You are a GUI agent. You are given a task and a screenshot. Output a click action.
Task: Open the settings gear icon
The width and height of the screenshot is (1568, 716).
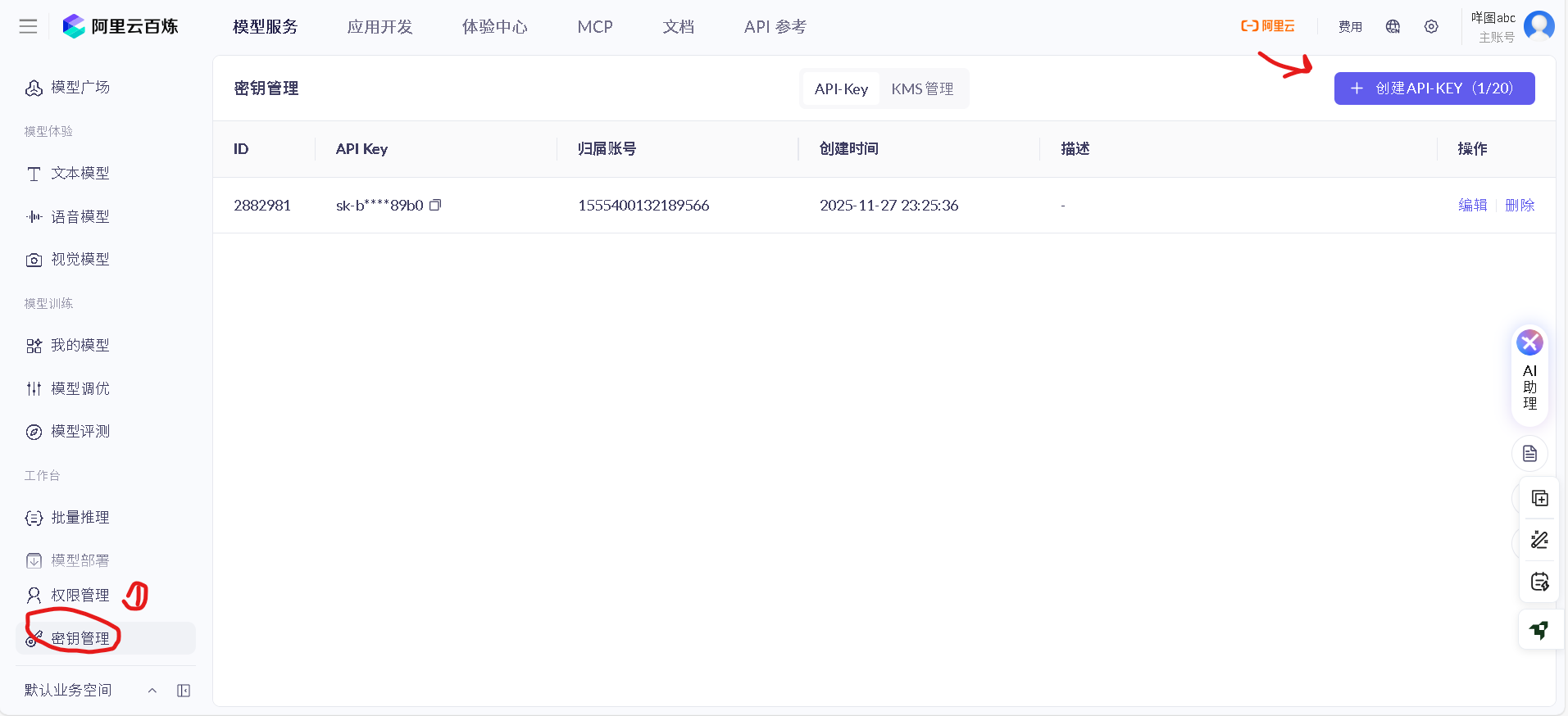tap(1431, 26)
